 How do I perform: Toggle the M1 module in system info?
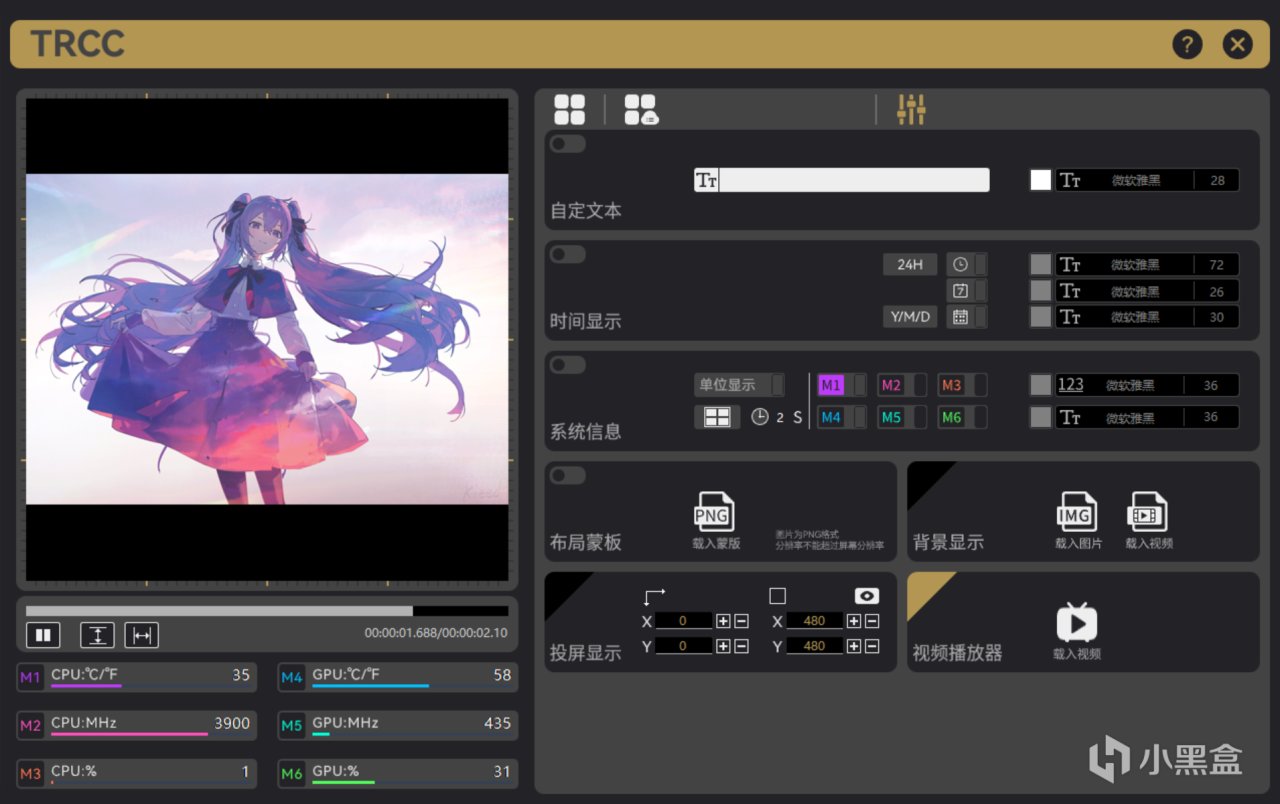(842, 385)
